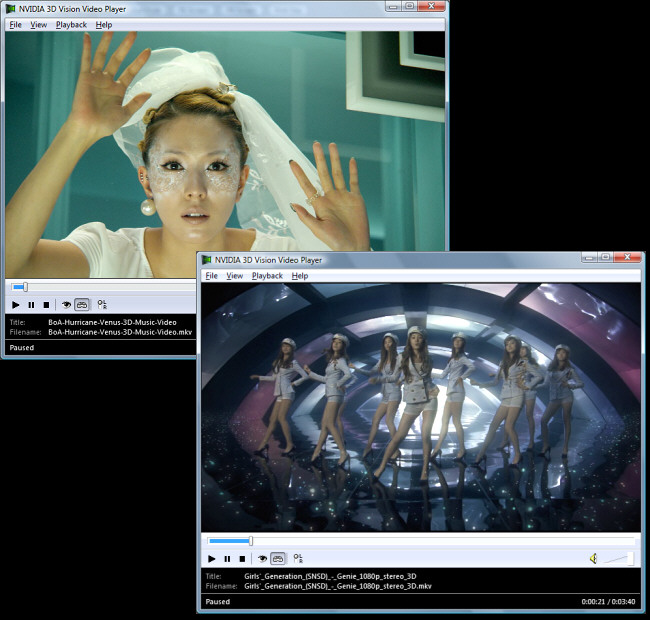Click the Genie_1080p_stereo_3D.mkv filename text
This screenshot has height=620, width=650.
(x=338, y=586)
